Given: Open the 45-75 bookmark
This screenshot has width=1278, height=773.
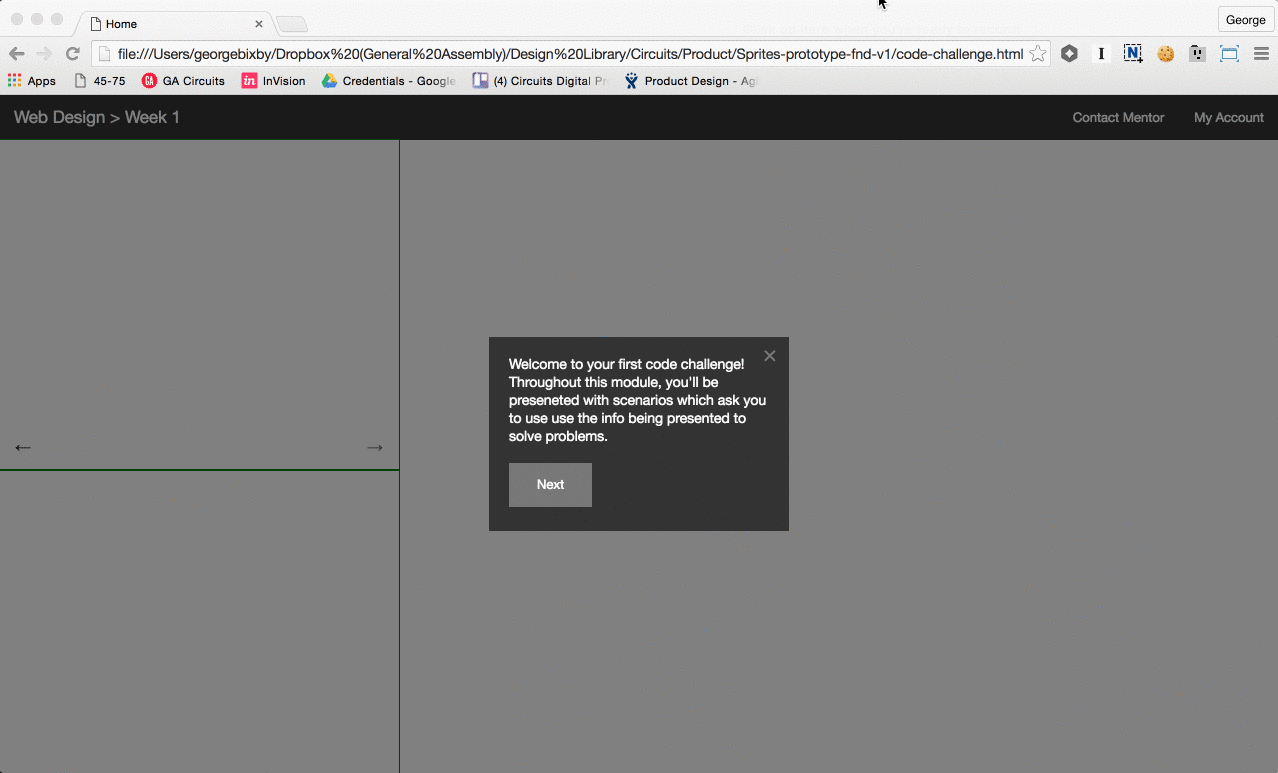Looking at the screenshot, I should pos(100,81).
